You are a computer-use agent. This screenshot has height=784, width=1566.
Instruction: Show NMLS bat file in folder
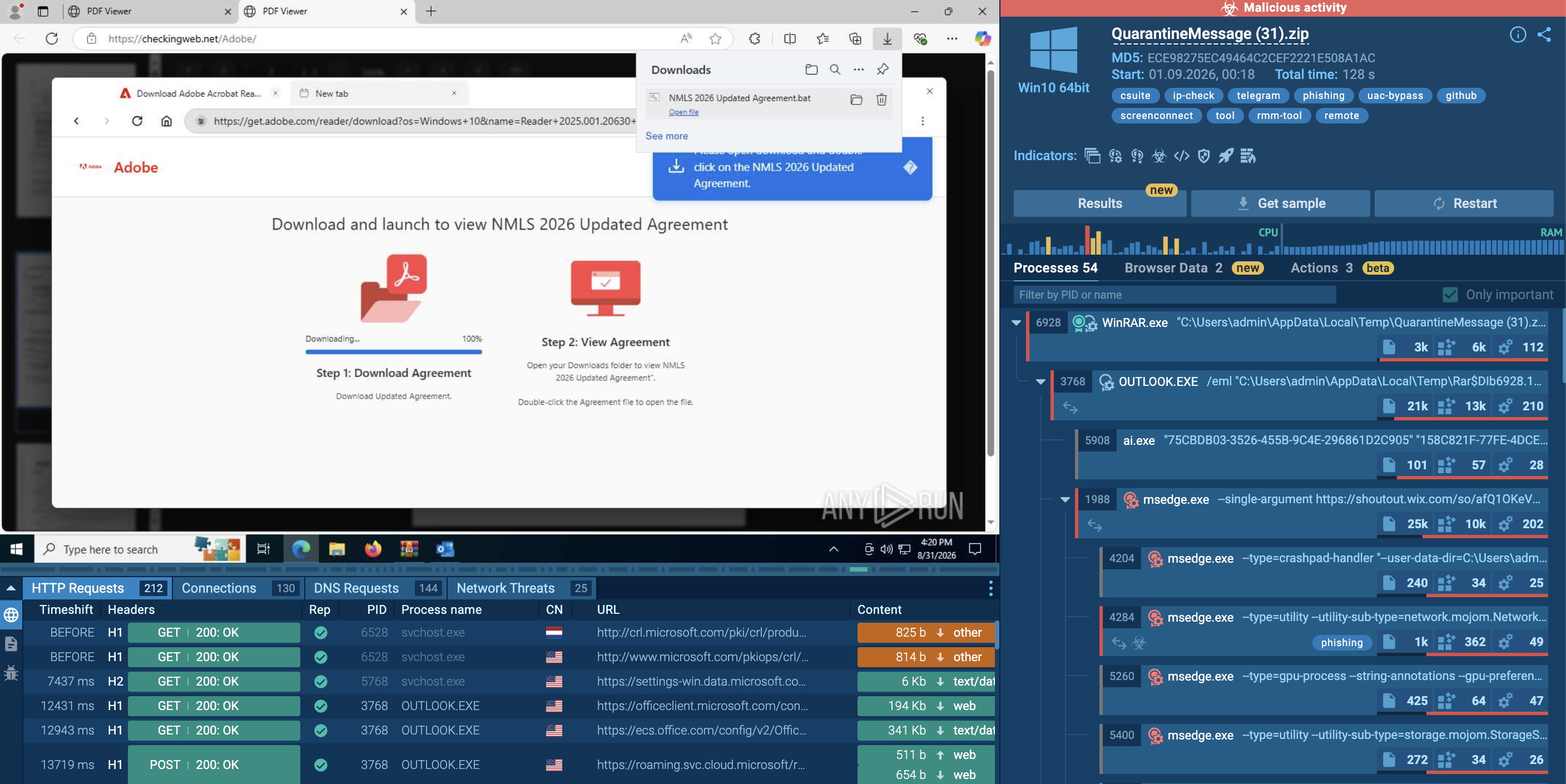[856, 99]
